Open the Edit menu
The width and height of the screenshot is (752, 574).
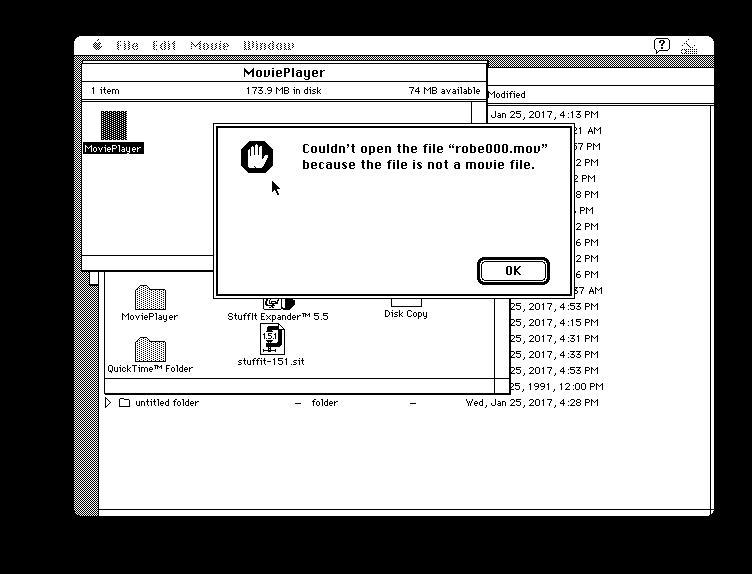pos(164,46)
